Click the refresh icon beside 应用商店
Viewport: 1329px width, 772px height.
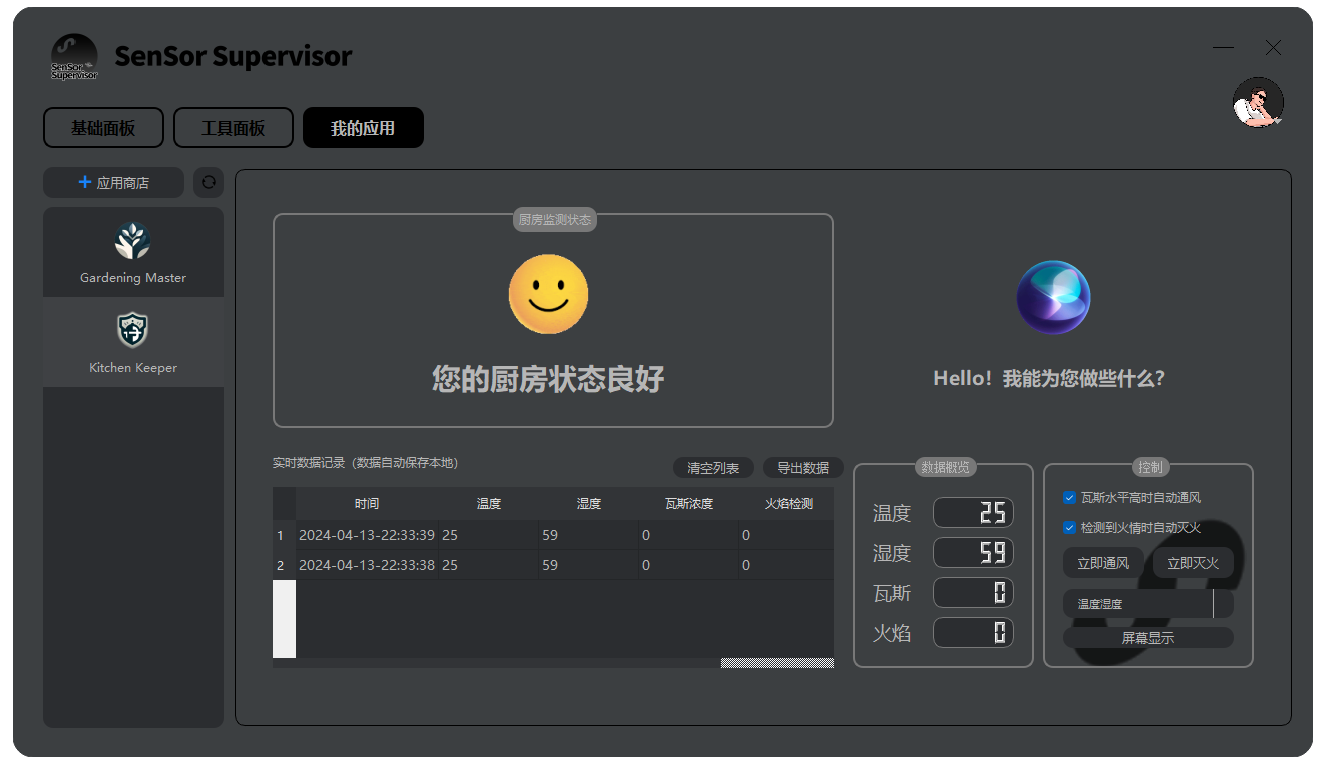208,183
